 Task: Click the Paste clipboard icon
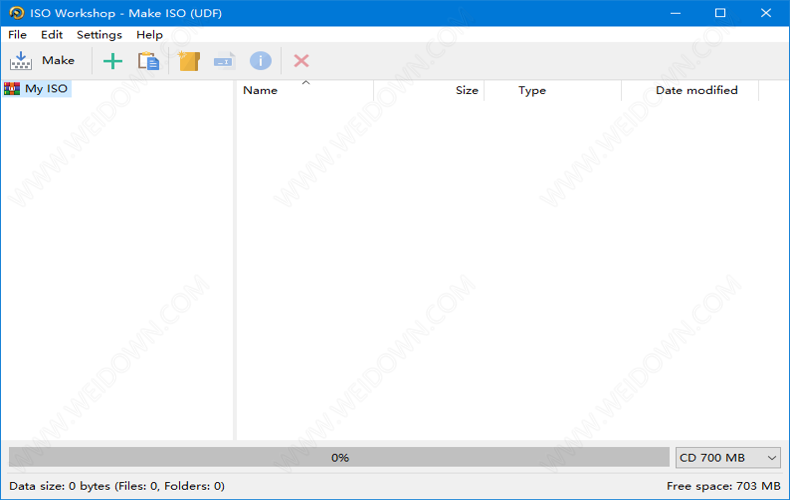[x=148, y=61]
